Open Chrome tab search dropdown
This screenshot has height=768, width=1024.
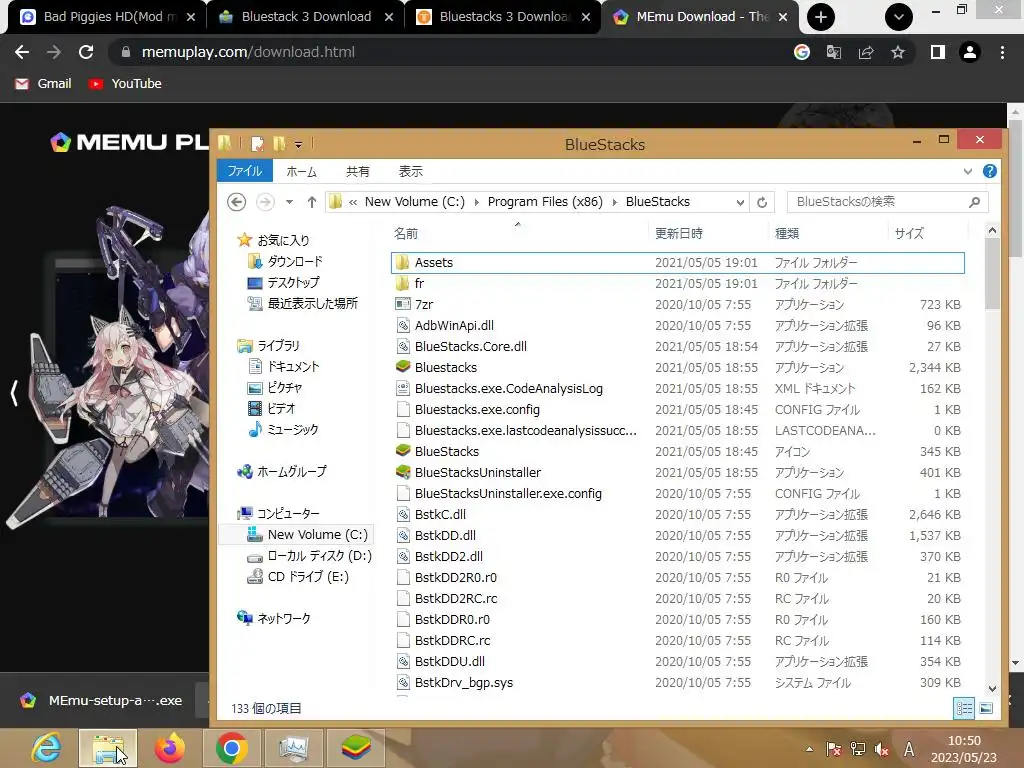tap(899, 17)
